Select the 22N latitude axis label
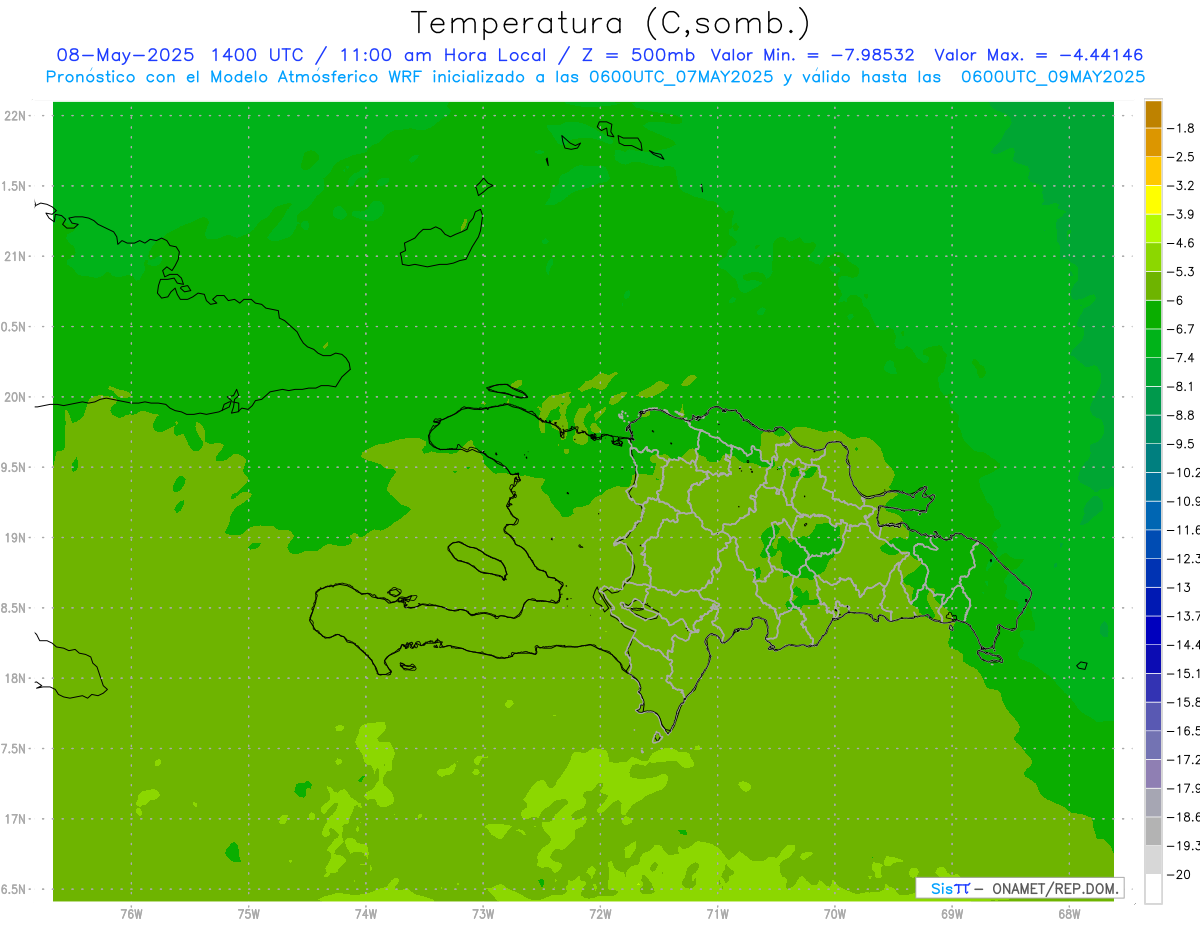1200x927 pixels. pyautogui.click(x=16, y=116)
